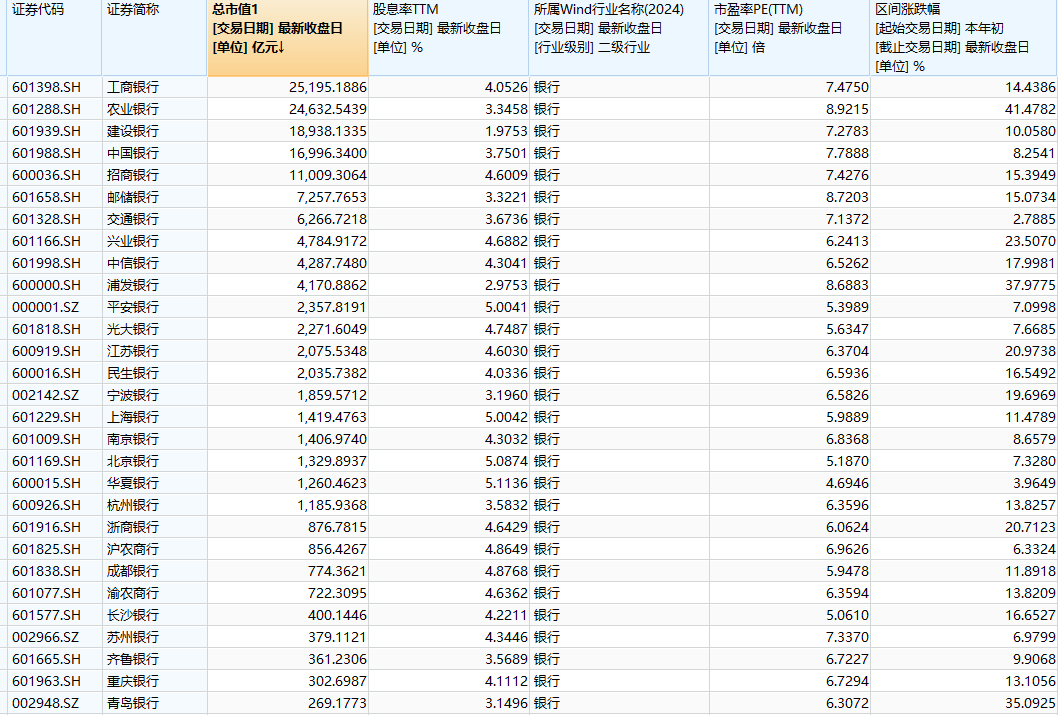Click market value 774.3621
This screenshot has height=715, width=1063.
tap(337, 571)
